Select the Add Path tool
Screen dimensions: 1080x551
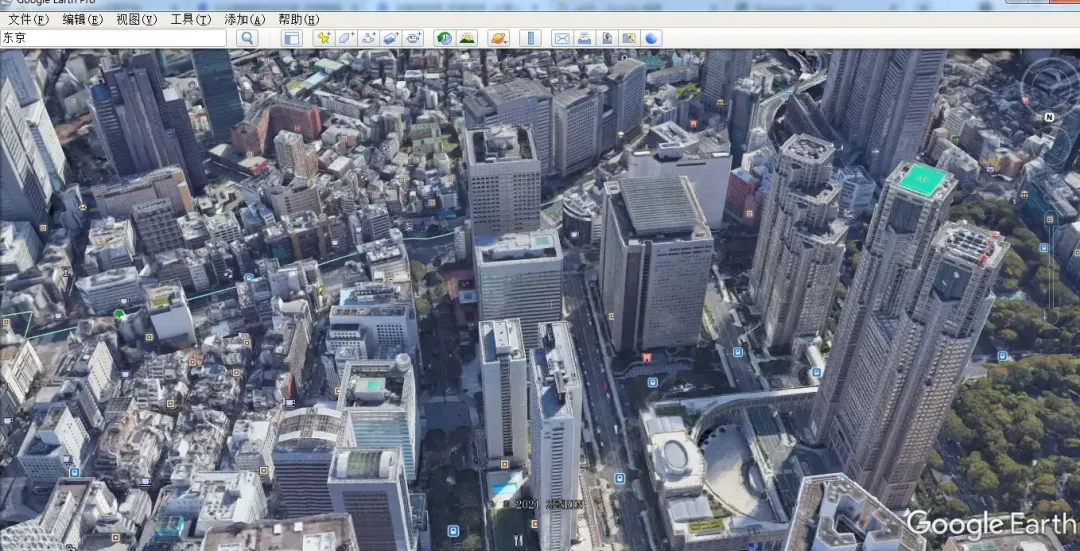(x=368, y=38)
